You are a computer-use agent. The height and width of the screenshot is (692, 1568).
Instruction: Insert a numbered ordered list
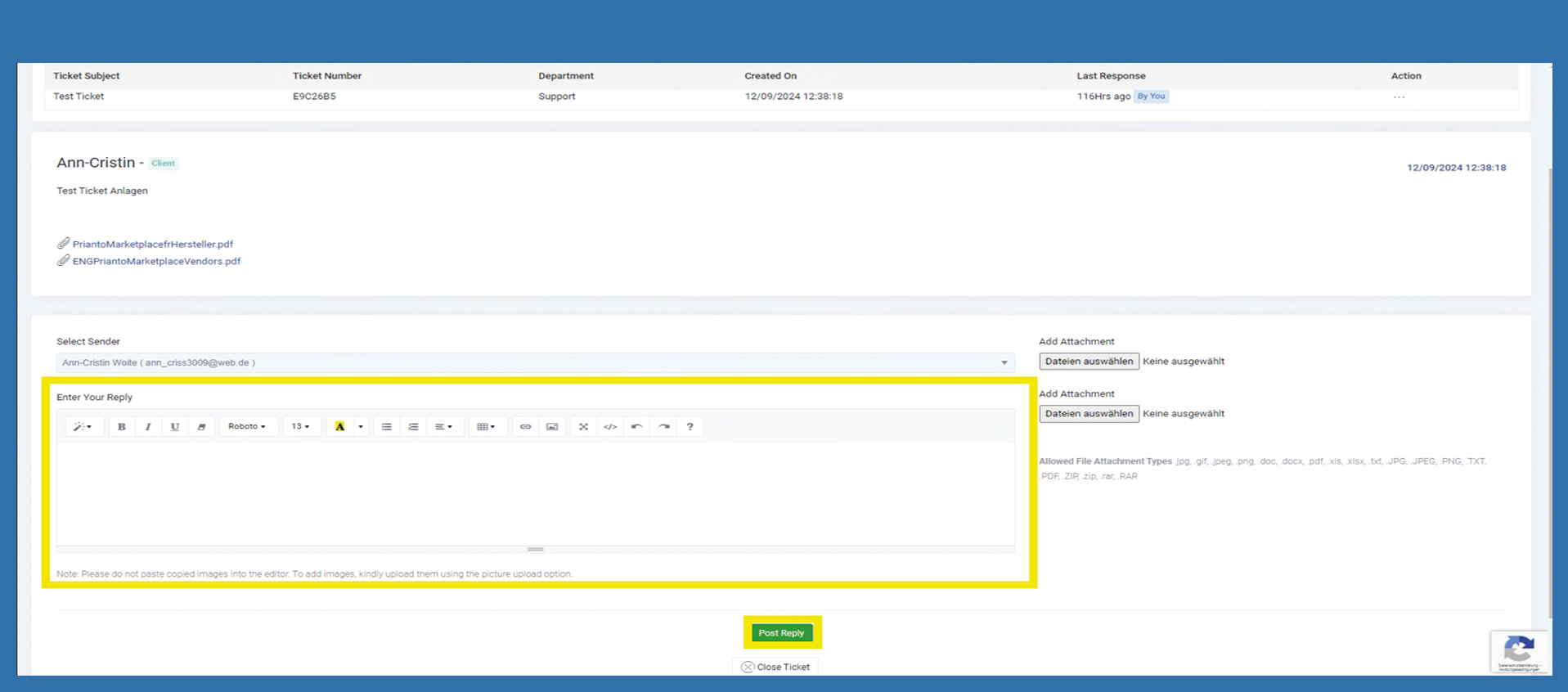pos(413,427)
